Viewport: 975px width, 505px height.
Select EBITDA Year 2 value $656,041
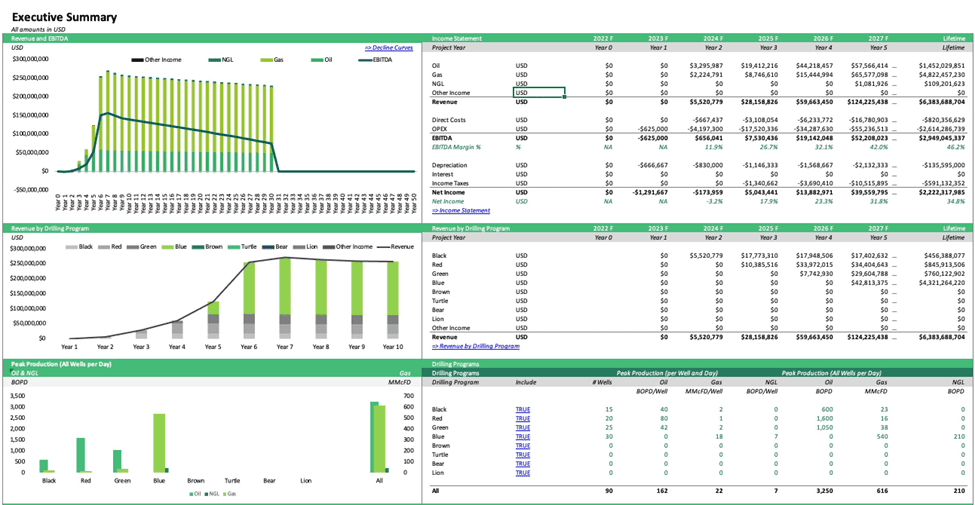point(708,138)
